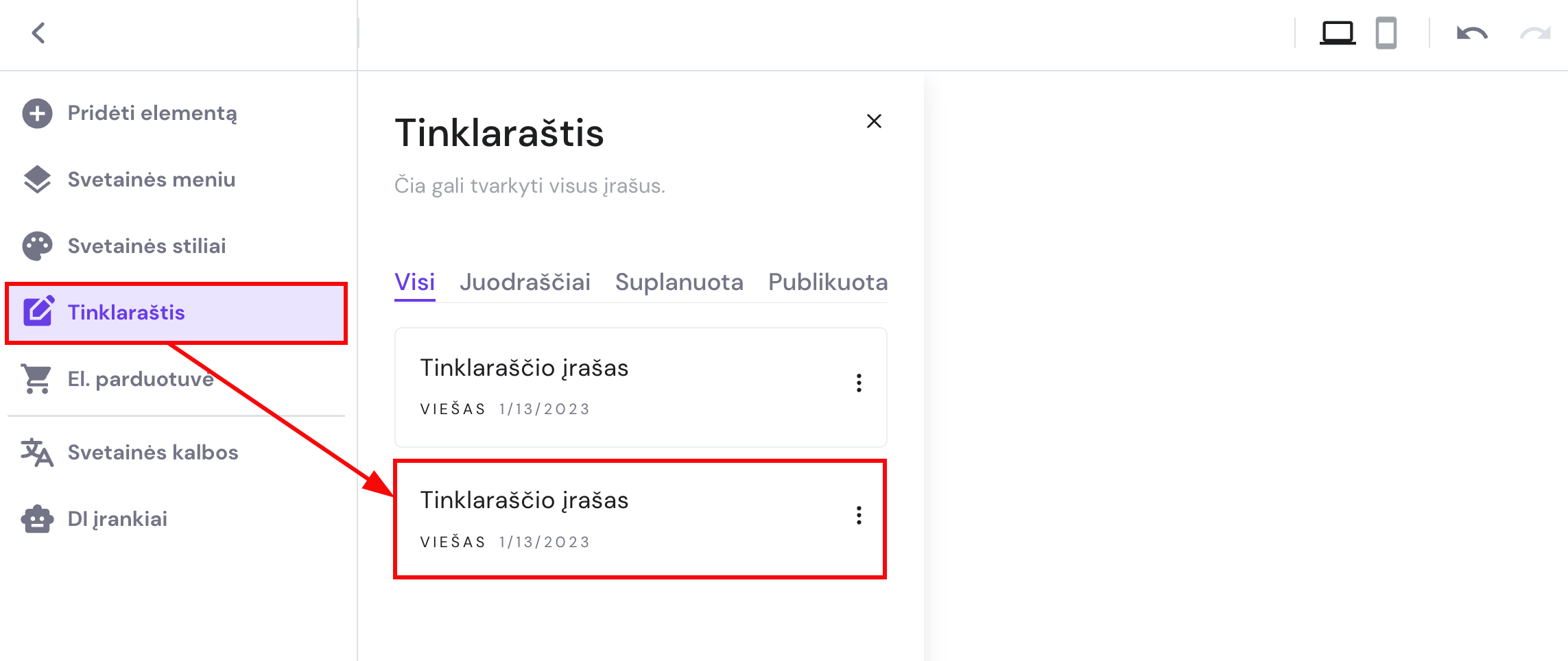Select the Visi tab
Image resolution: width=1568 pixels, height=661 pixels.
[414, 283]
